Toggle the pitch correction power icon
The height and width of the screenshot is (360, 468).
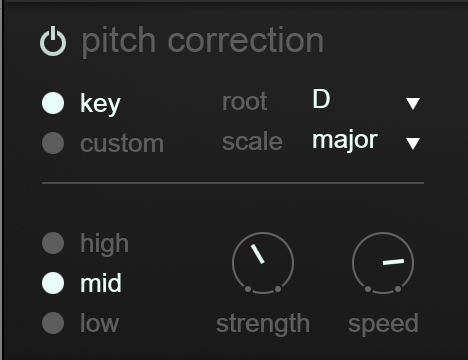point(53,41)
